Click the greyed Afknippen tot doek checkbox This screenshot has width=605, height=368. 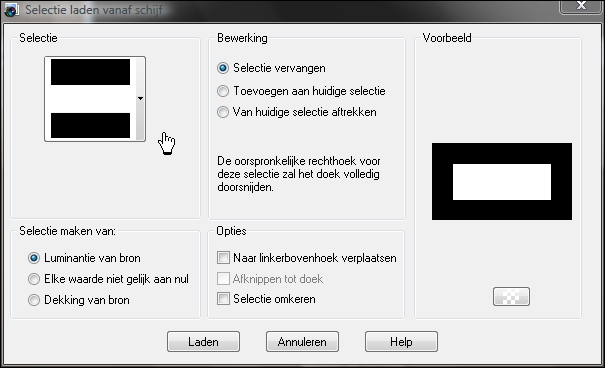[x=223, y=278]
